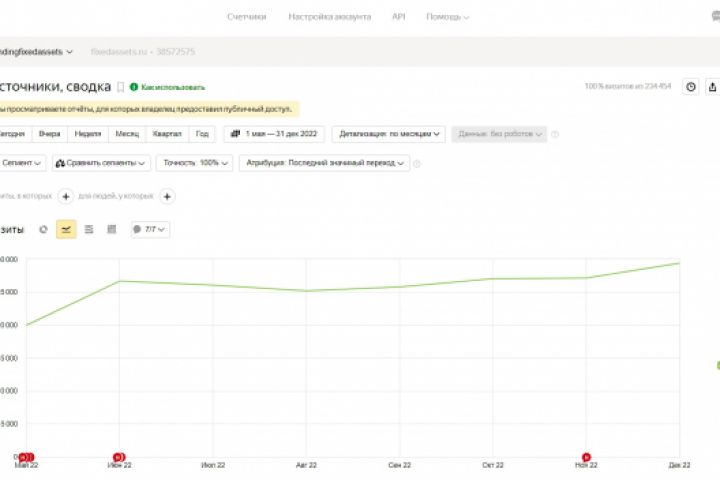This screenshot has height=480, width=720.
Task: Click the Авг 22 axis label
Action: tap(306, 465)
